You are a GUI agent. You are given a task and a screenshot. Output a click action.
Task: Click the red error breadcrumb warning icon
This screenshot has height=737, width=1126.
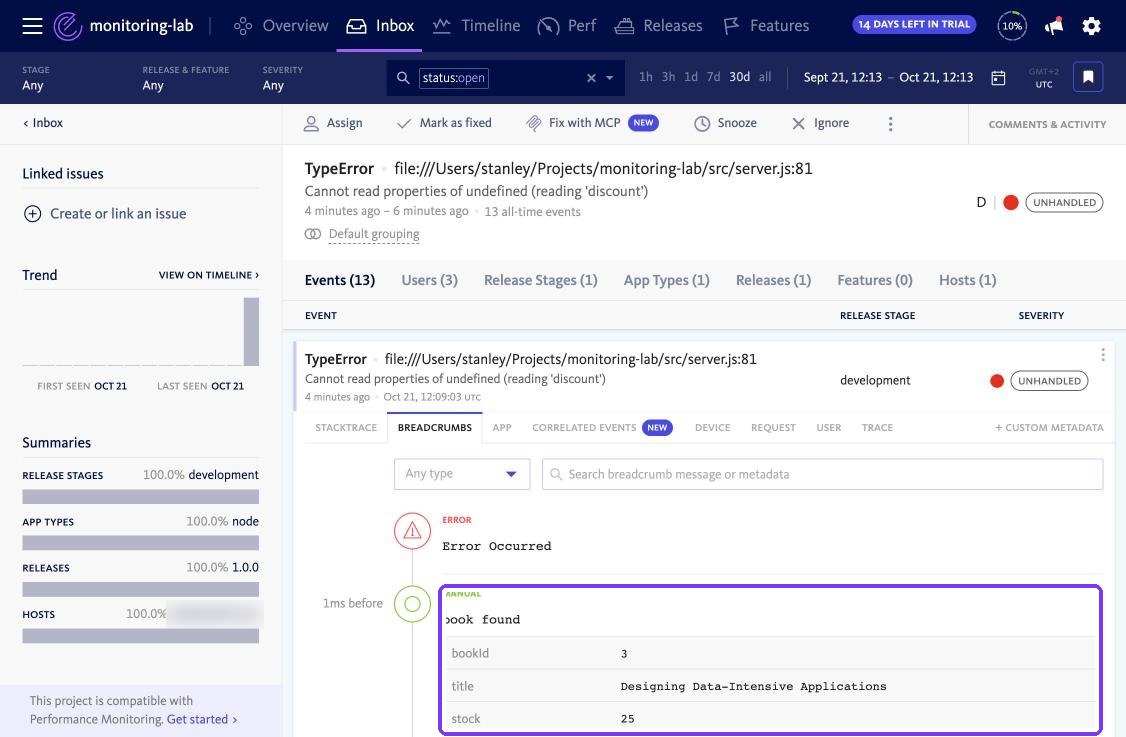click(x=412, y=531)
